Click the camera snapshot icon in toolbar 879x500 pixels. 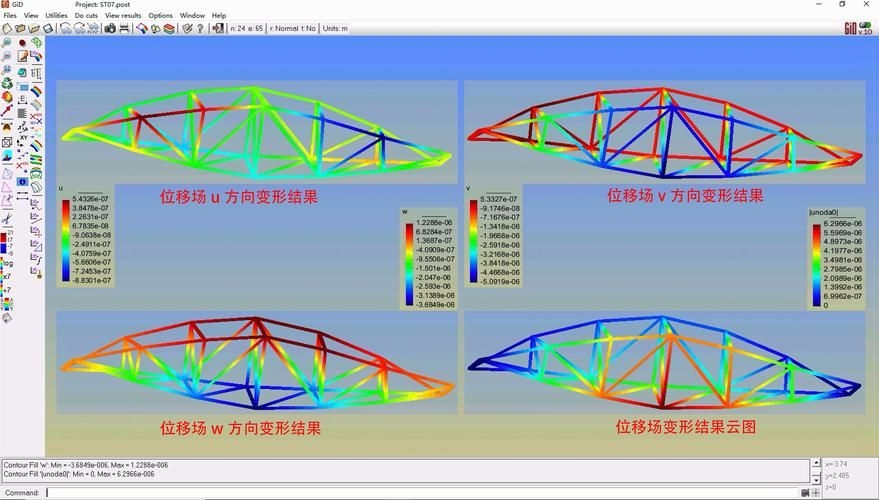(110, 29)
